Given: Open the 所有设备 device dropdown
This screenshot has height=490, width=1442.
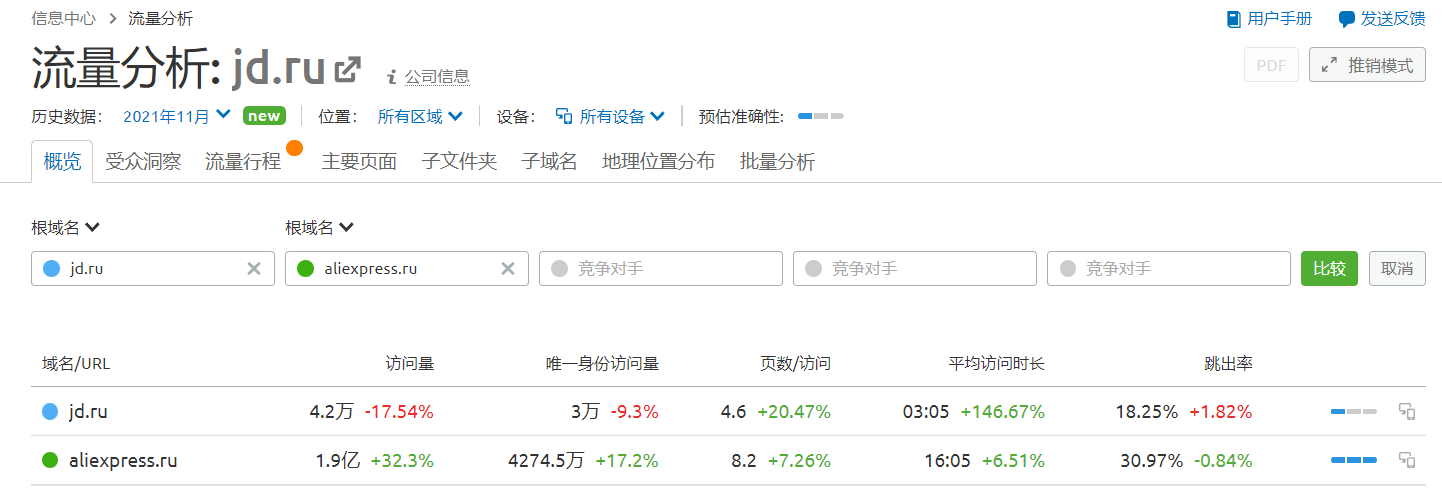Looking at the screenshot, I should [611, 116].
